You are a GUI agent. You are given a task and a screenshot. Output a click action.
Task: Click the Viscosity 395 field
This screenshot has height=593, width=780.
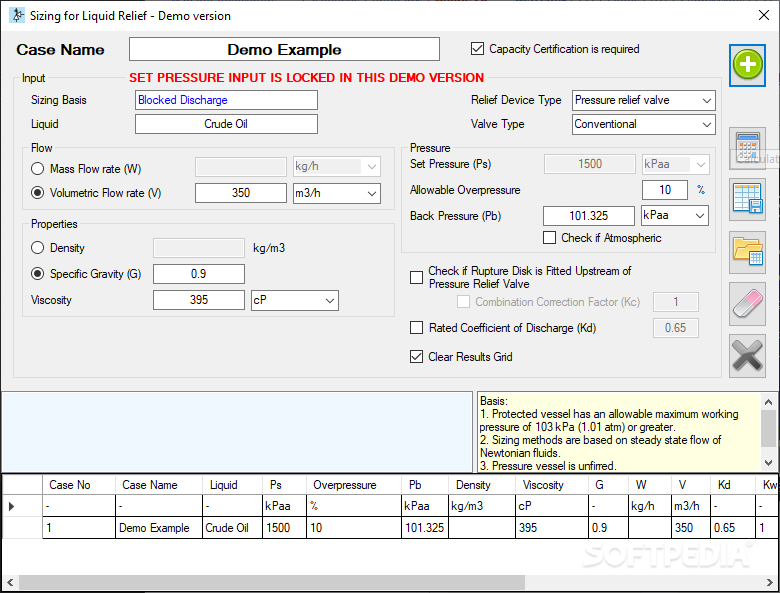[199, 300]
